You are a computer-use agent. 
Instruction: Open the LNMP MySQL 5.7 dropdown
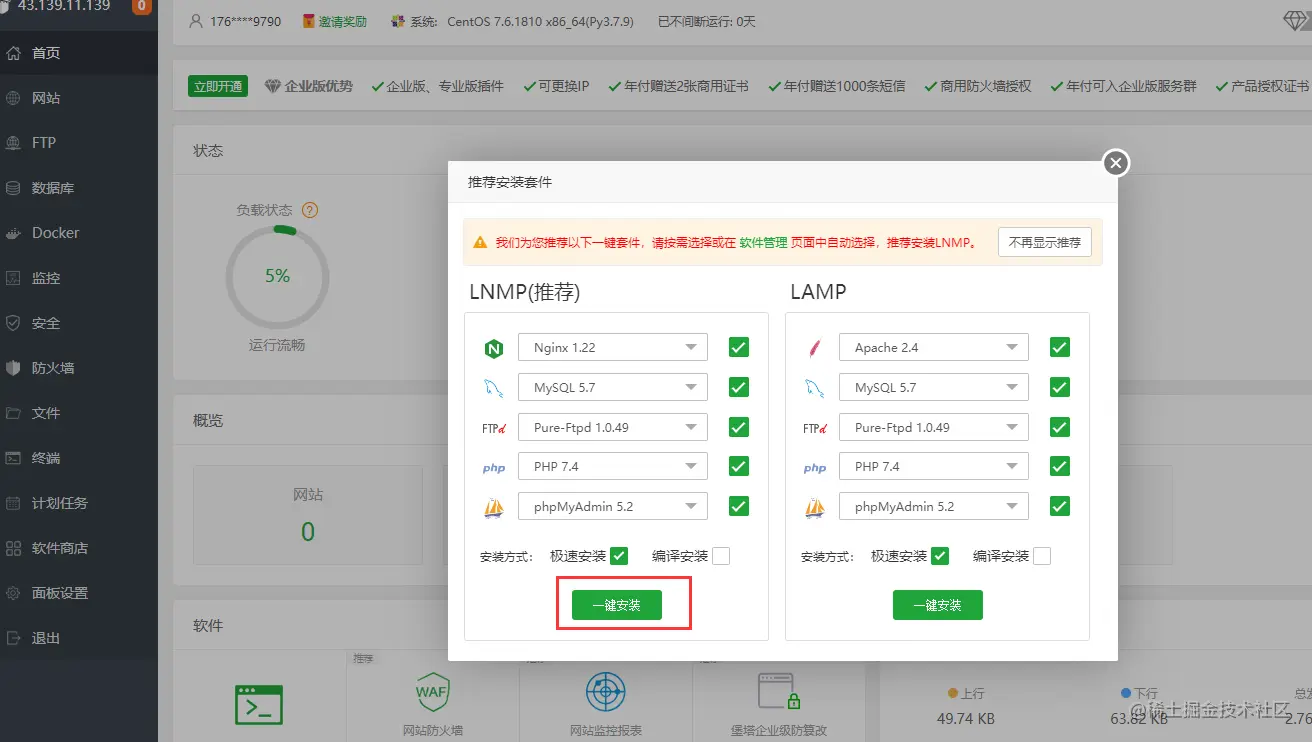click(x=613, y=387)
